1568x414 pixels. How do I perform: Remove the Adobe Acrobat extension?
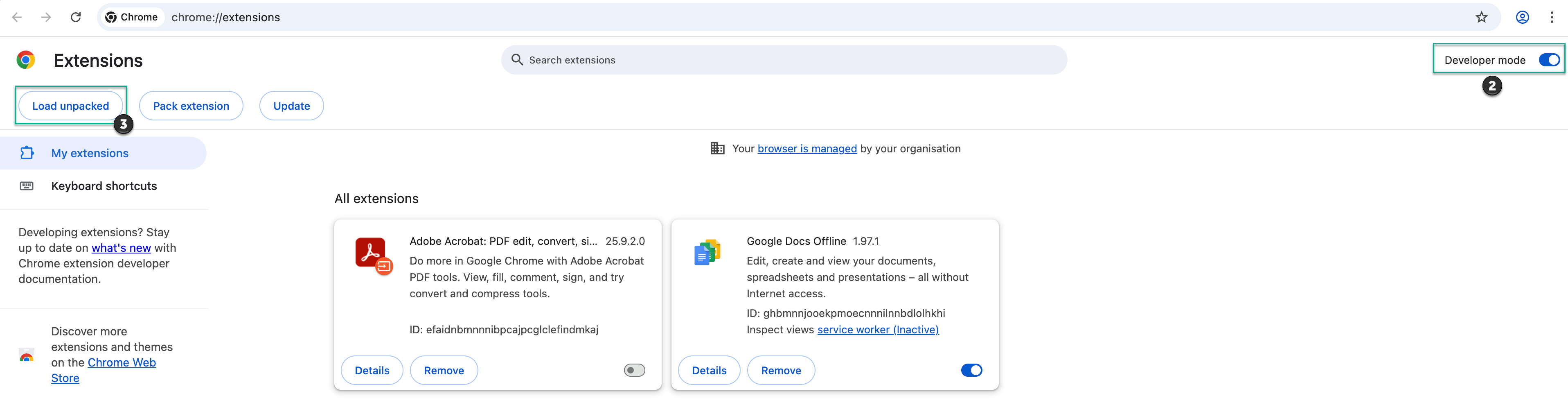point(444,370)
